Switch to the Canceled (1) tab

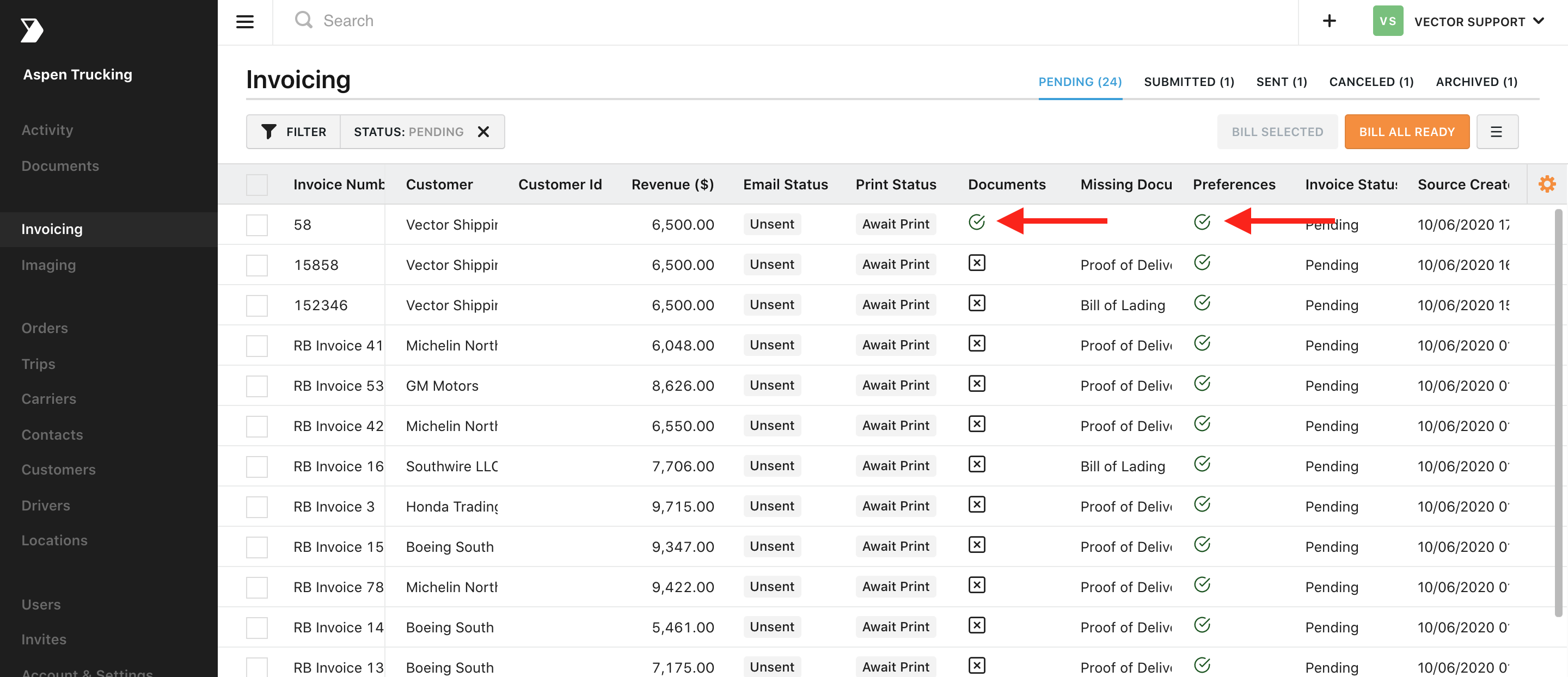1371,82
